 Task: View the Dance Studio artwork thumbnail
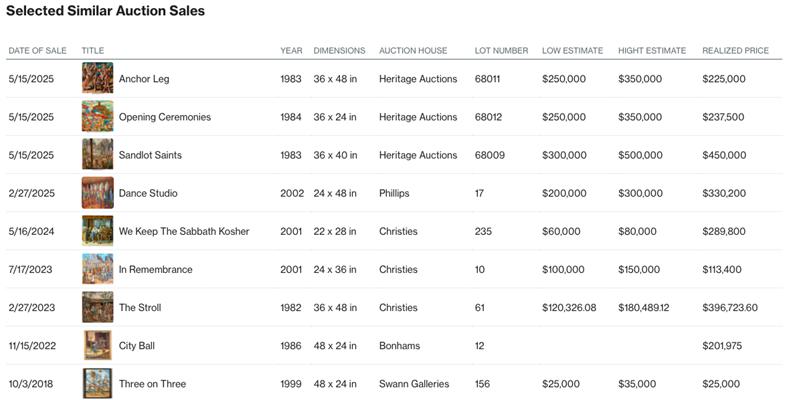[x=97, y=193]
